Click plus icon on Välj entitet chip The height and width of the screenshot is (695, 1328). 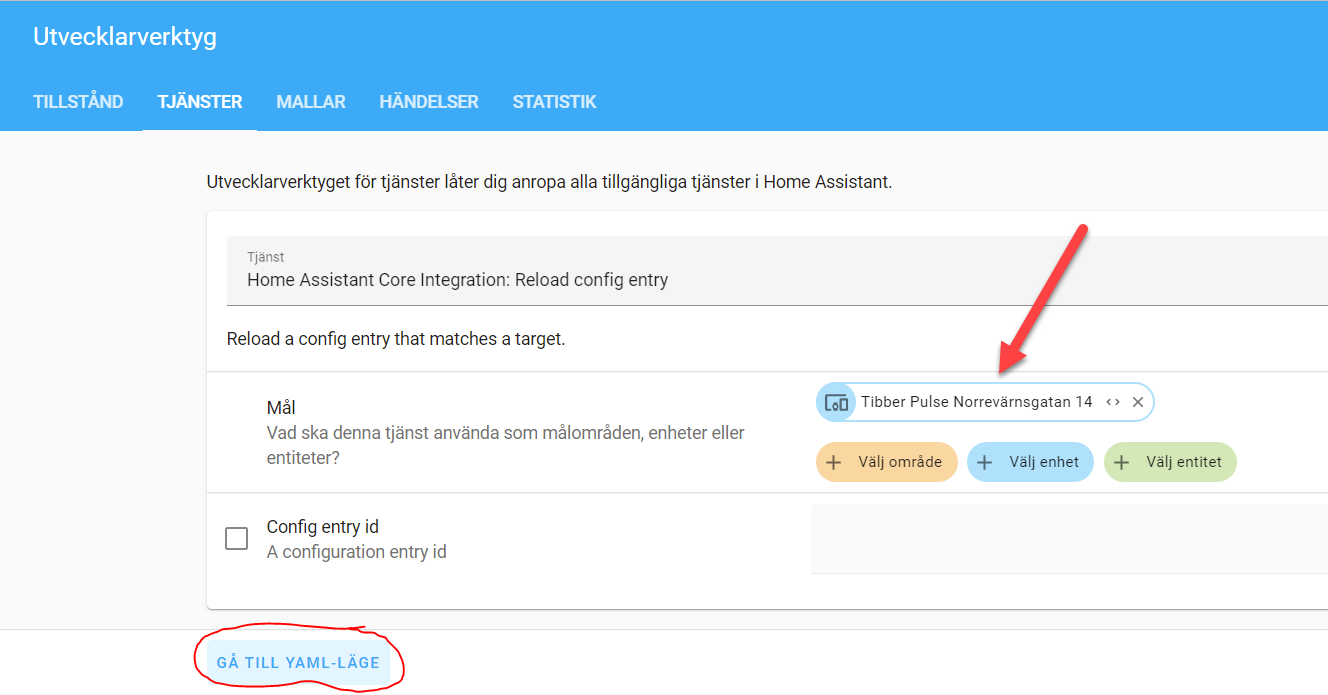tap(1122, 463)
